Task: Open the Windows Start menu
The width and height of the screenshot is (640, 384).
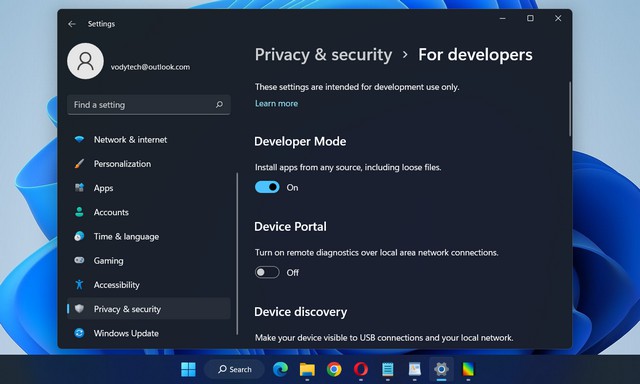Action: (188, 369)
